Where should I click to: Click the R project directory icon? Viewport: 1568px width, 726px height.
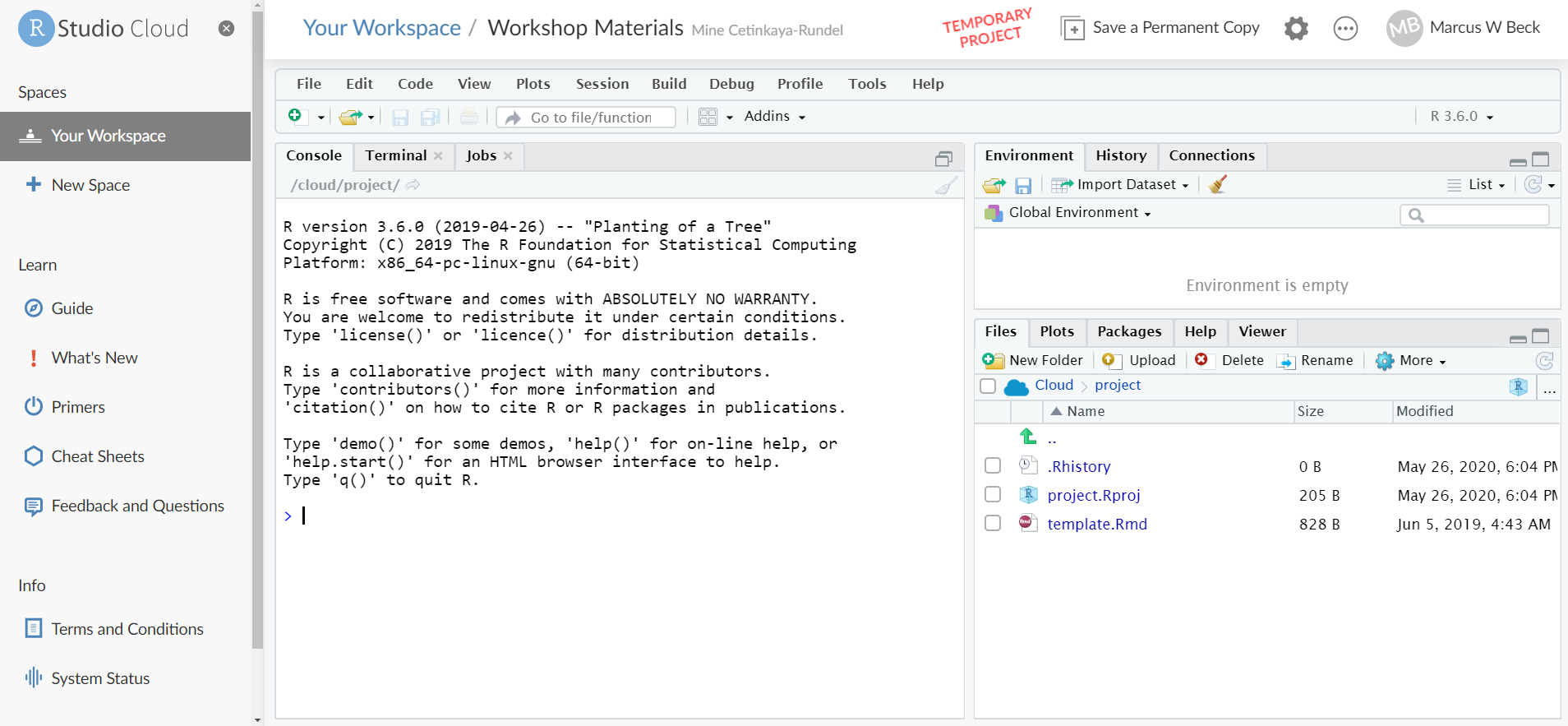click(1518, 386)
